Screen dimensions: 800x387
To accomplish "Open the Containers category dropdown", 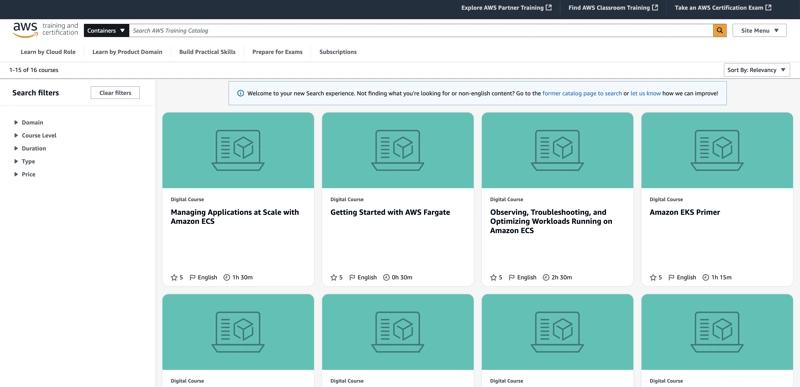I will (106, 31).
